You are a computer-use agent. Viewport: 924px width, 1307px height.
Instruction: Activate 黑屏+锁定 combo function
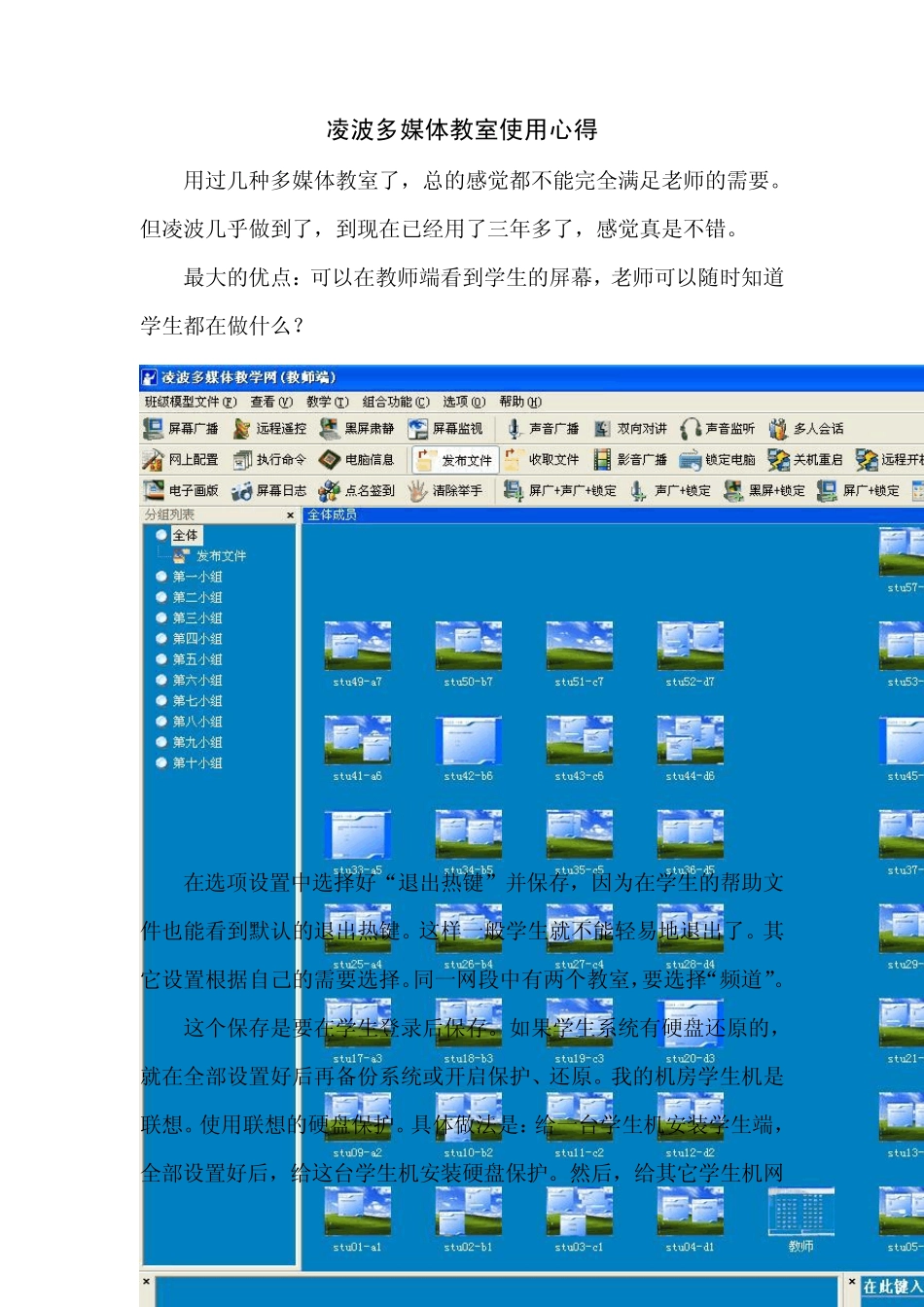[x=764, y=491]
